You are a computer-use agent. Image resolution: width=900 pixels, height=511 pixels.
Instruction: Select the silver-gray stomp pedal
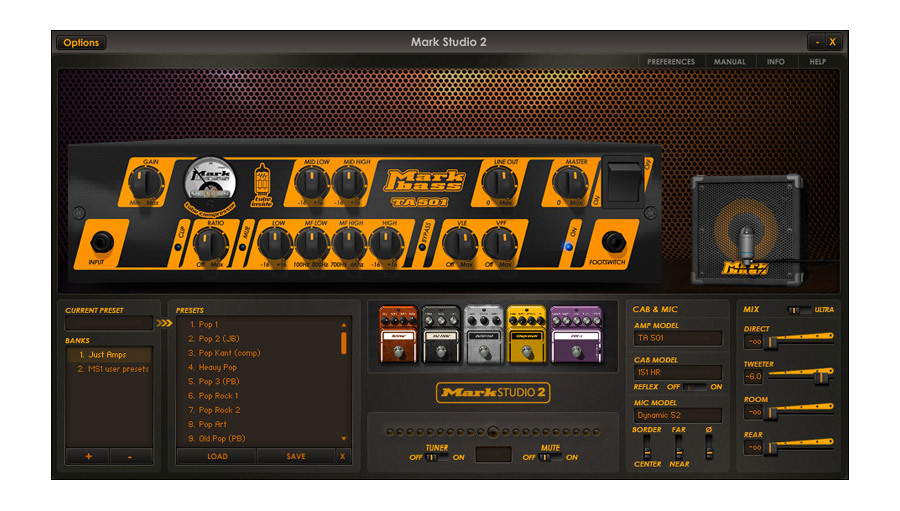point(483,335)
